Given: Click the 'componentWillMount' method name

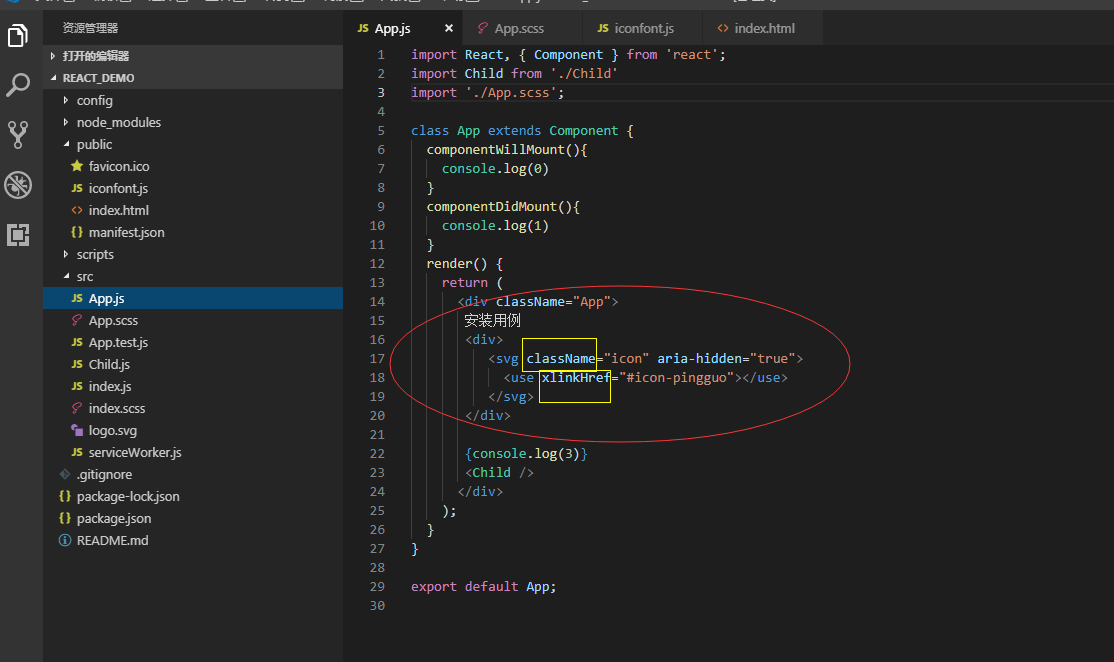Looking at the screenshot, I should [x=495, y=149].
